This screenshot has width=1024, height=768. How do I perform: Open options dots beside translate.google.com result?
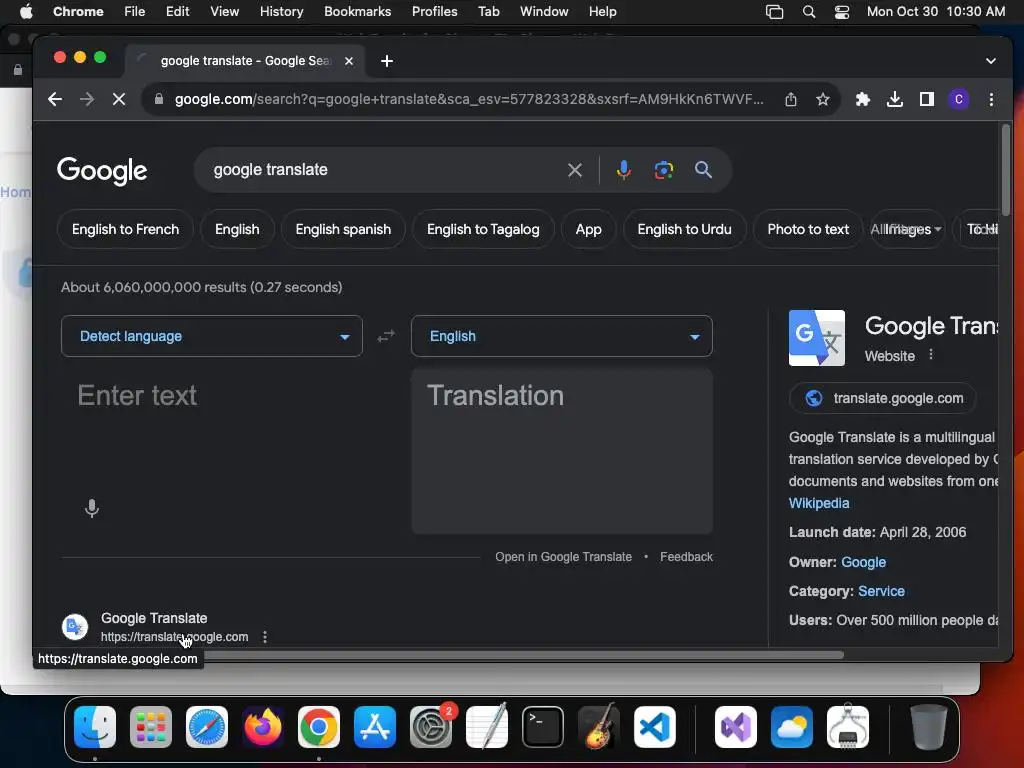(x=264, y=637)
